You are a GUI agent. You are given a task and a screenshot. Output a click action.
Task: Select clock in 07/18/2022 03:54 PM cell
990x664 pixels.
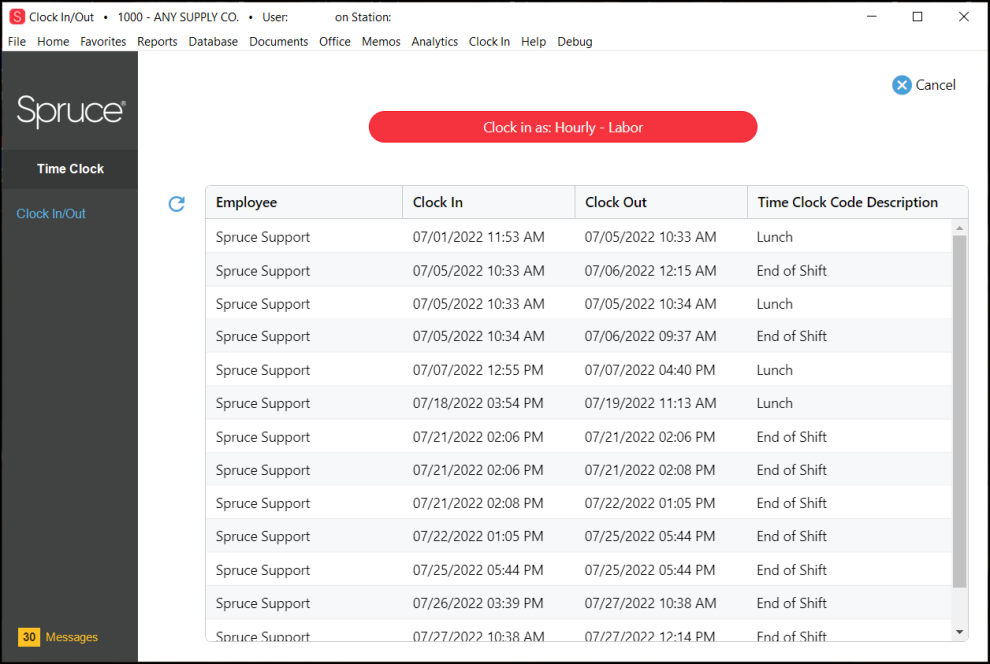pyautogui.click(x=478, y=403)
